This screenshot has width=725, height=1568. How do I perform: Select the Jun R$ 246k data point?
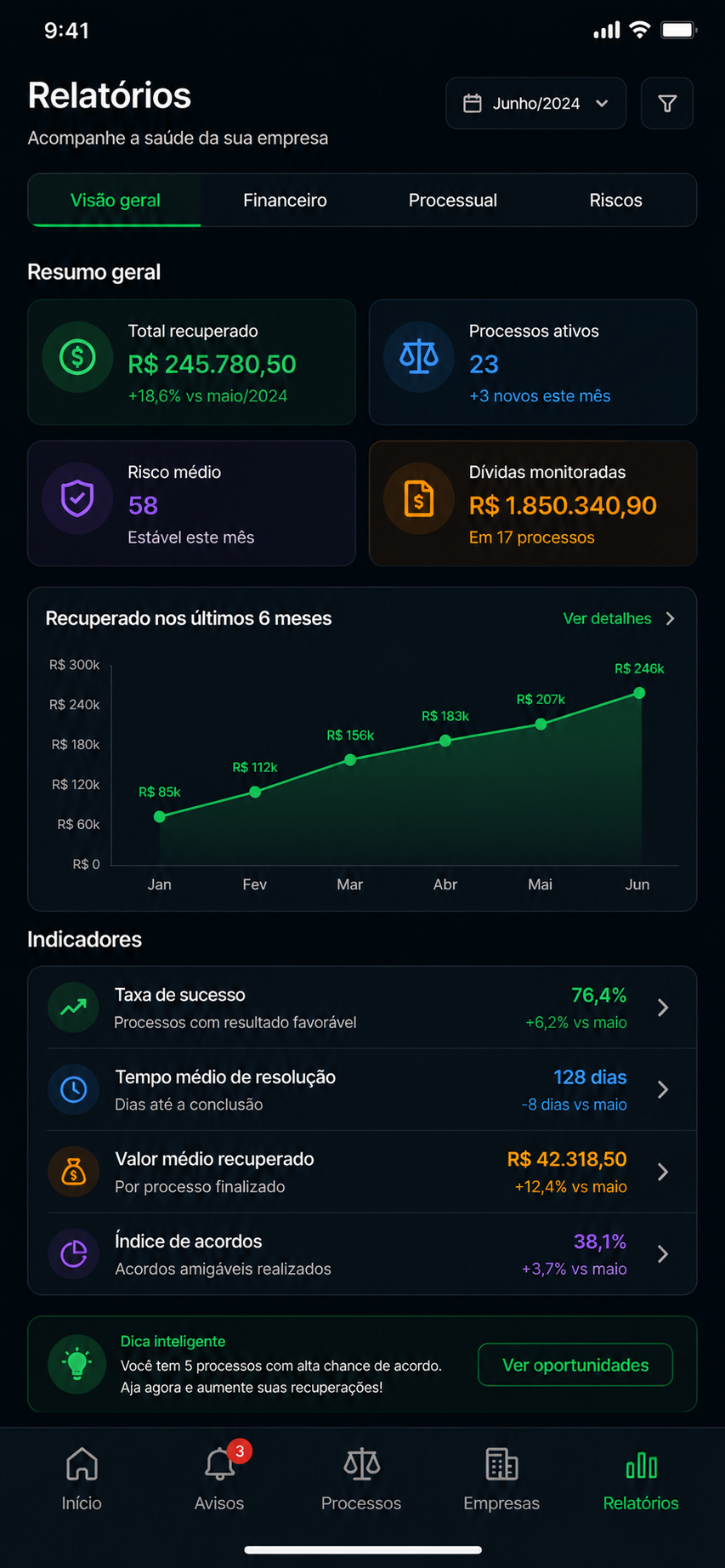click(639, 693)
